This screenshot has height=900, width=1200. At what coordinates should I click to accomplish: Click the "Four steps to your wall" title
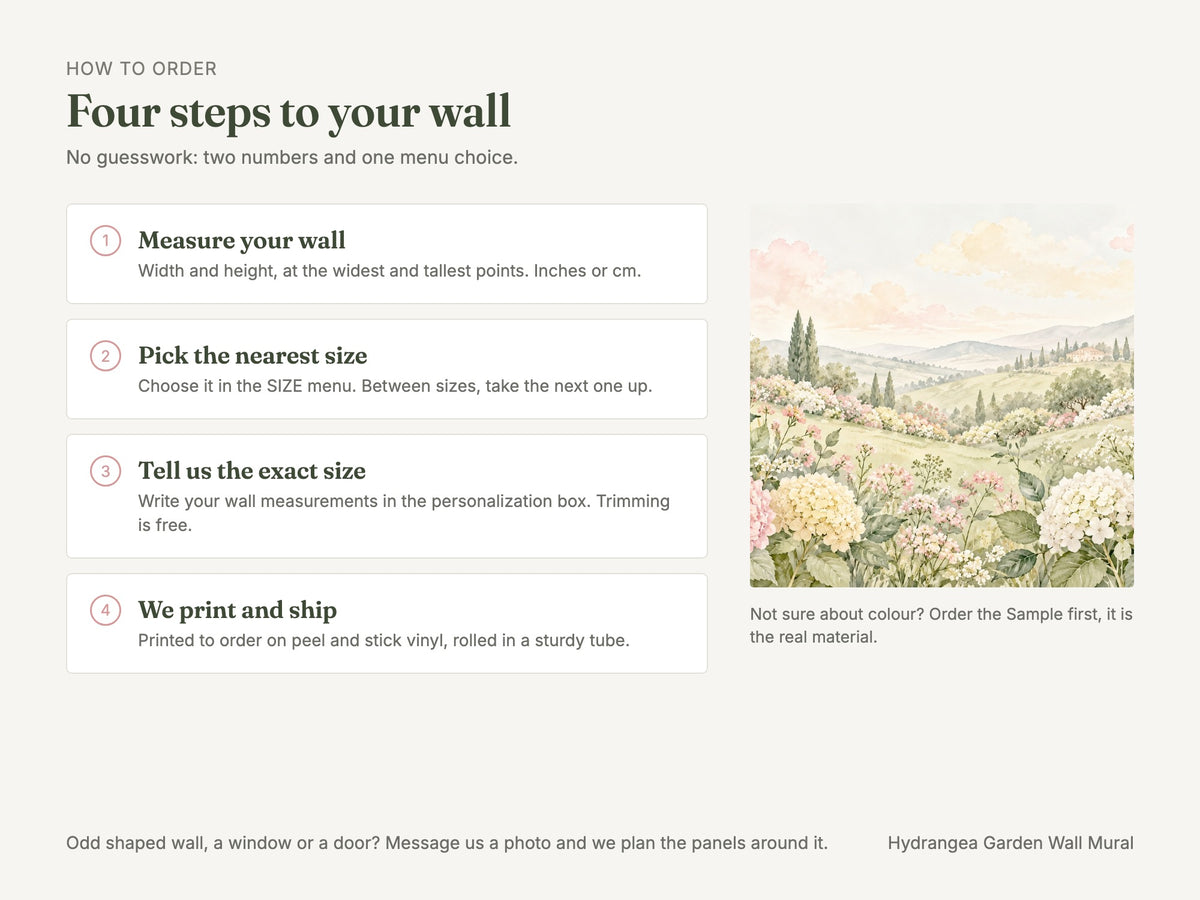[x=289, y=111]
